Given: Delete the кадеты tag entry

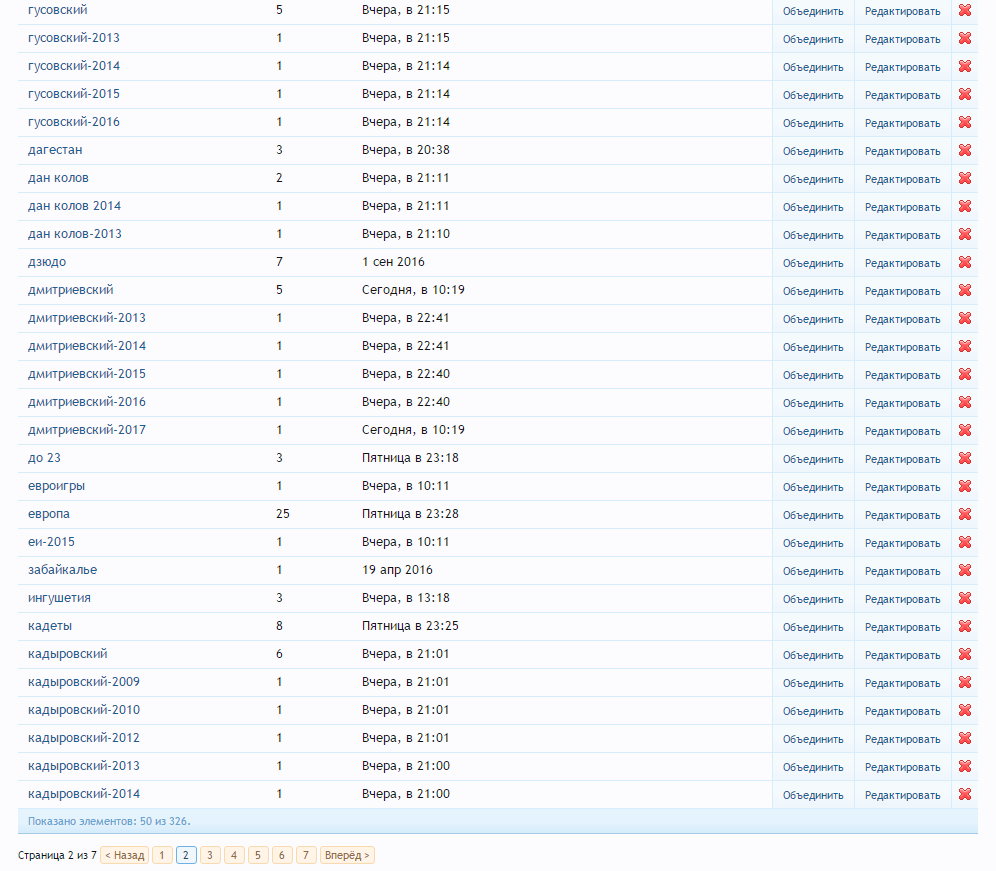Looking at the screenshot, I should [x=965, y=626].
